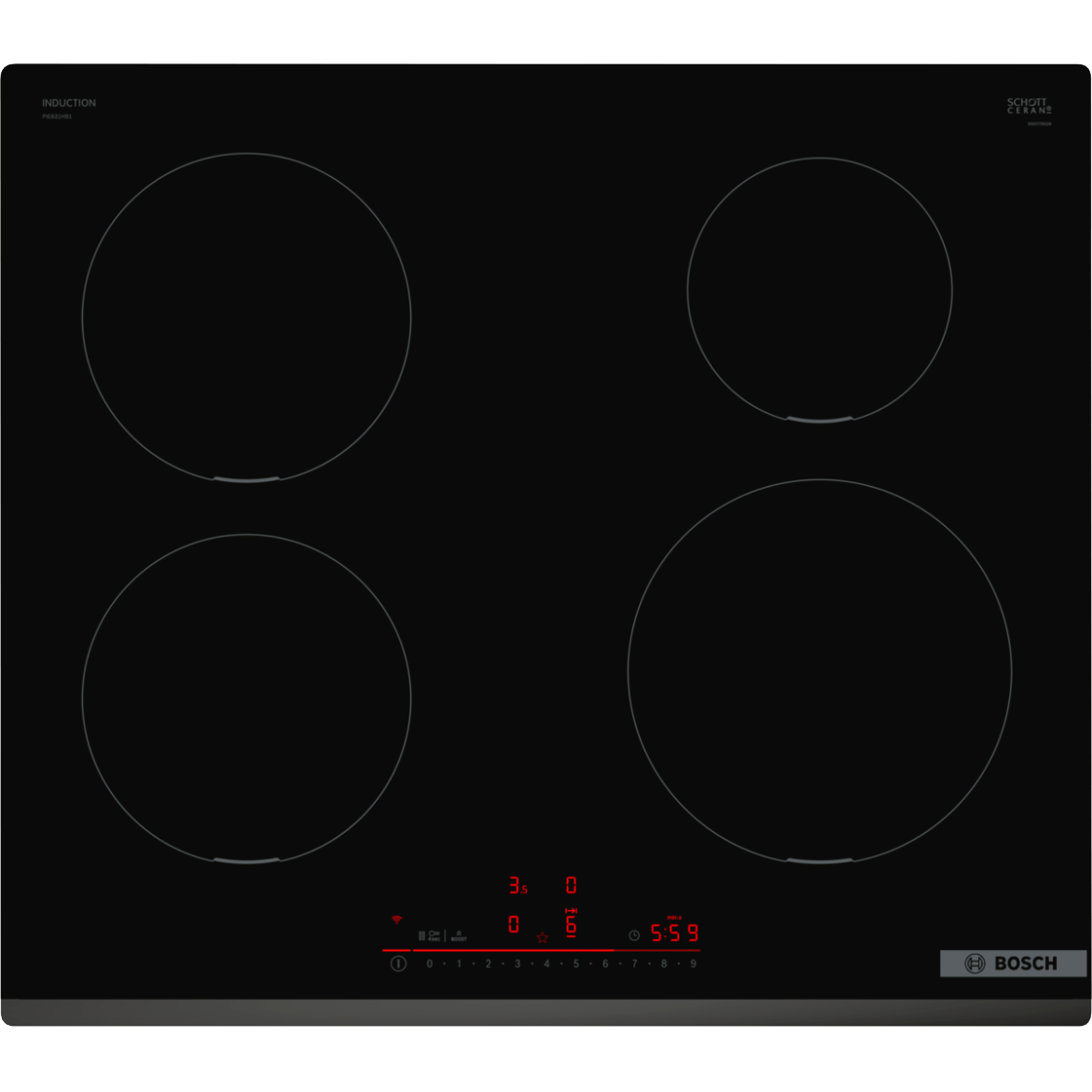Select the rear-right zone display showing 0

572,885
